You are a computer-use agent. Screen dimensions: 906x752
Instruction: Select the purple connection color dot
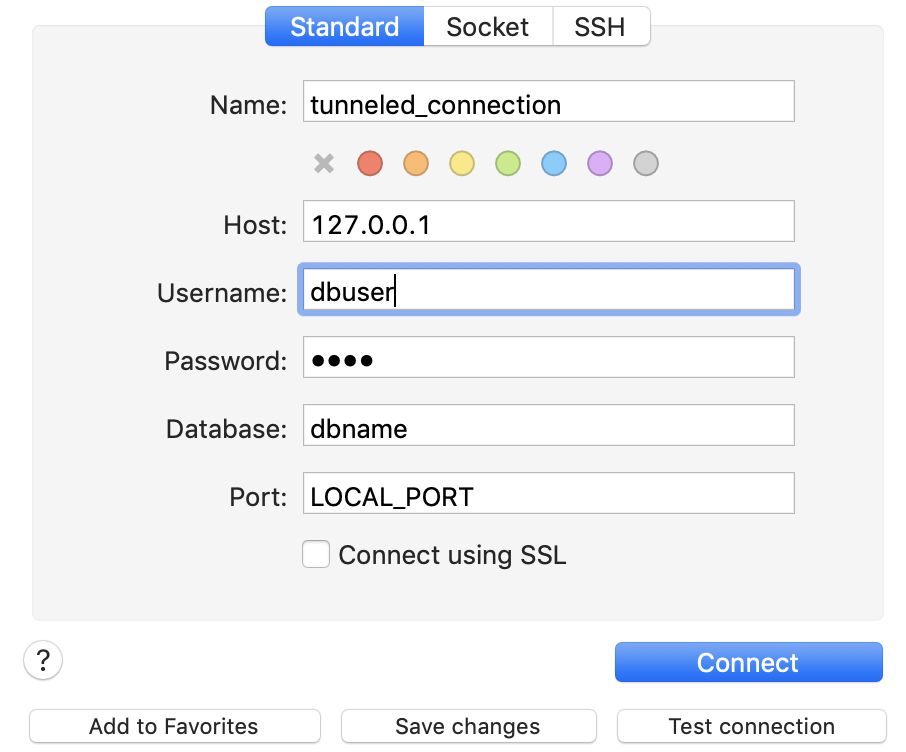[x=599, y=163]
